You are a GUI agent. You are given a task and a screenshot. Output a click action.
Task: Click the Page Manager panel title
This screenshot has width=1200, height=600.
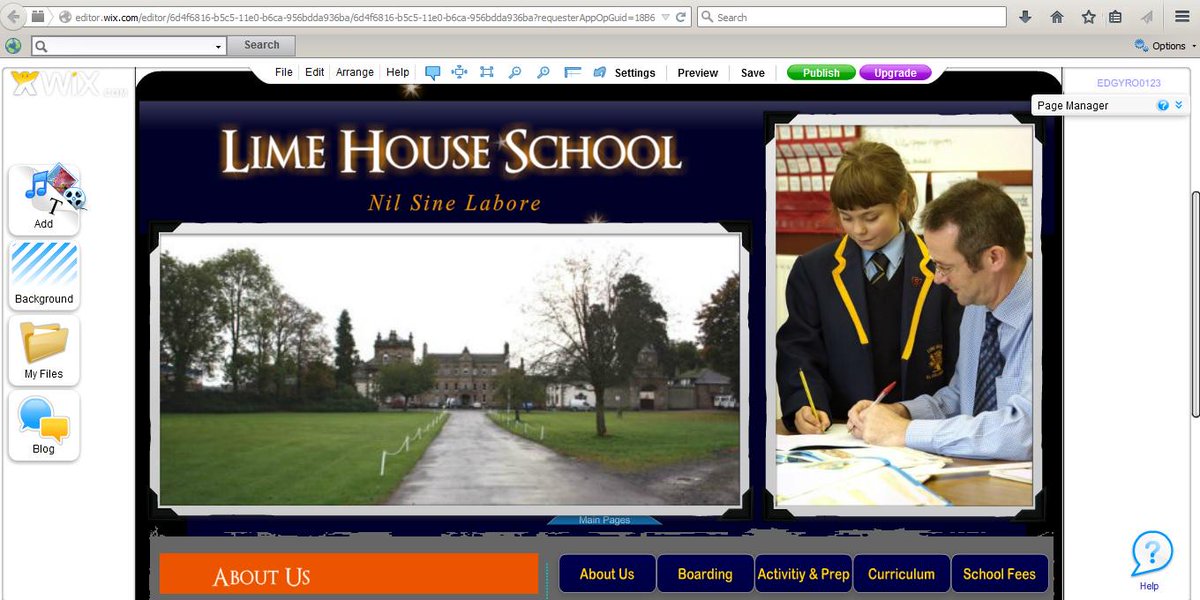pyautogui.click(x=1073, y=106)
